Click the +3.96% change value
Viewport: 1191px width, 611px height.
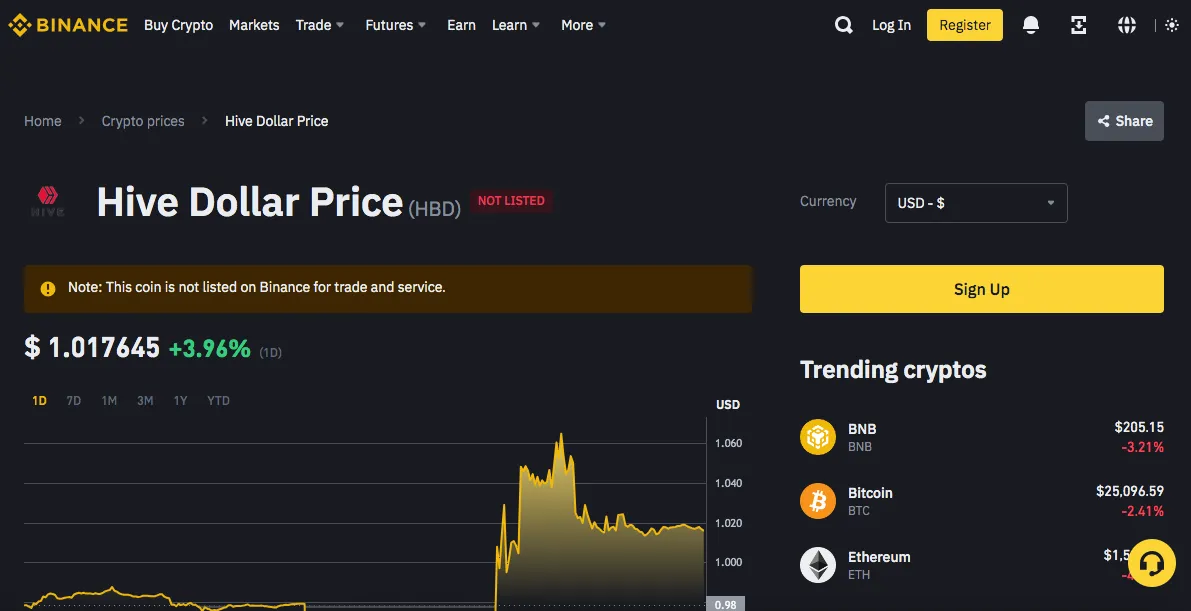(210, 348)
